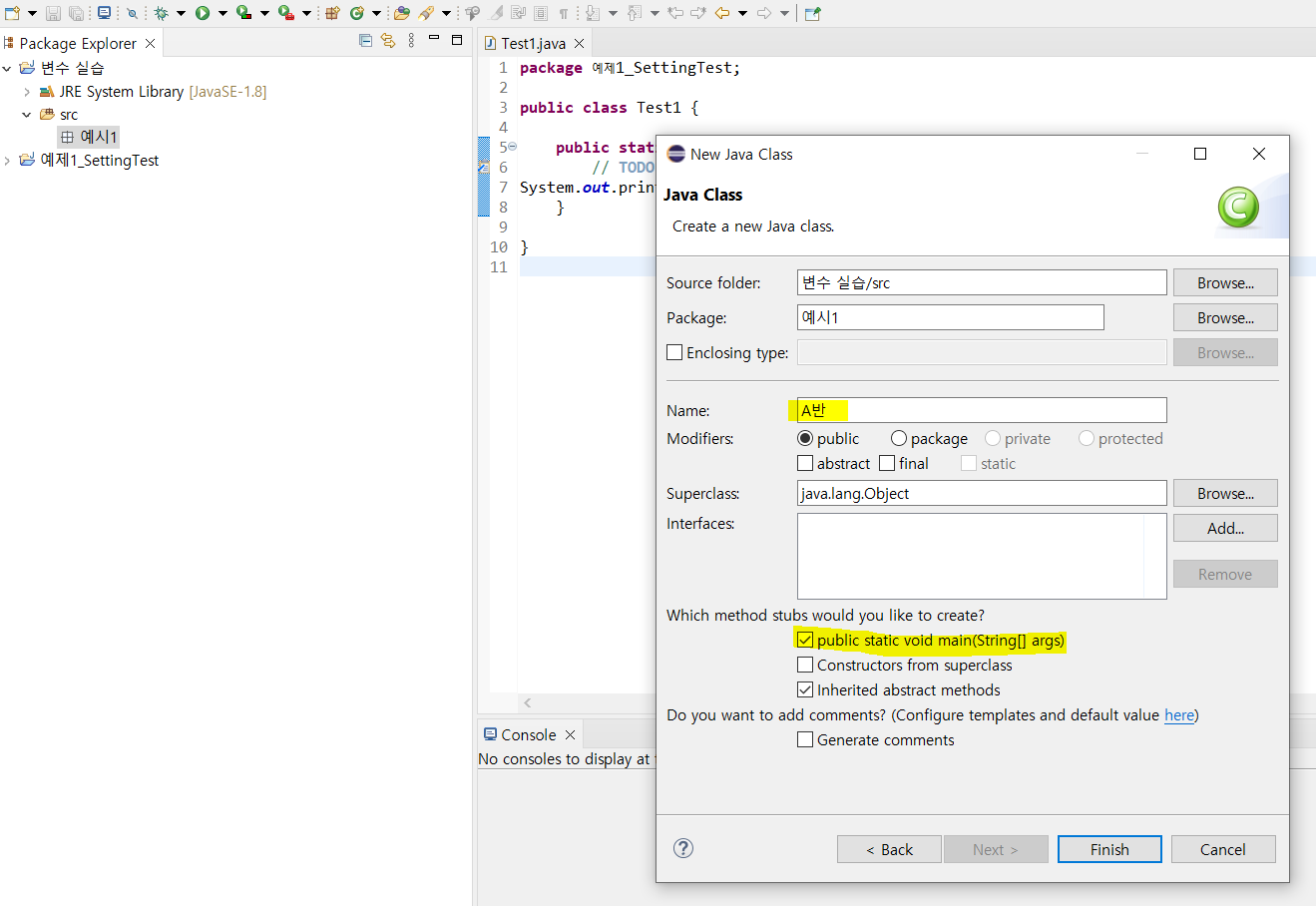Launch Debug with the bug icon
This screenshot has width=1316, height=906.
(x=161, y=13)
